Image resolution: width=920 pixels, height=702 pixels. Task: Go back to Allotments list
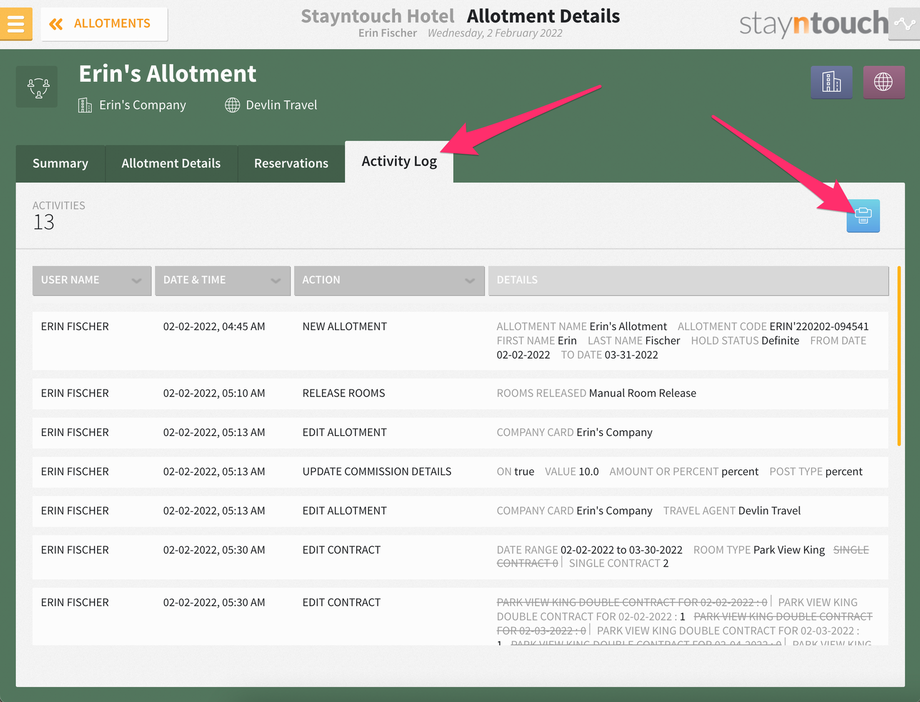pyautogui.click(x=104, y=24)
